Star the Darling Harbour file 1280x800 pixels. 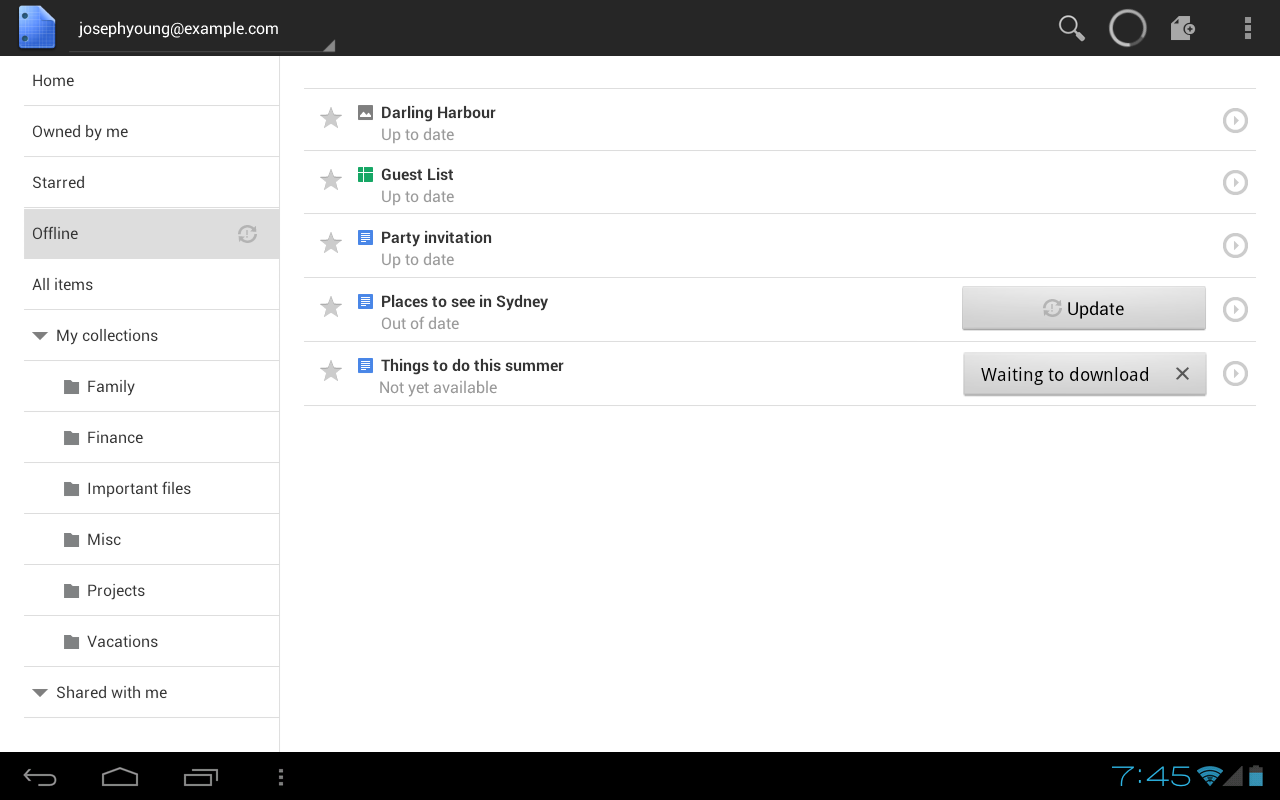(331, 117)
